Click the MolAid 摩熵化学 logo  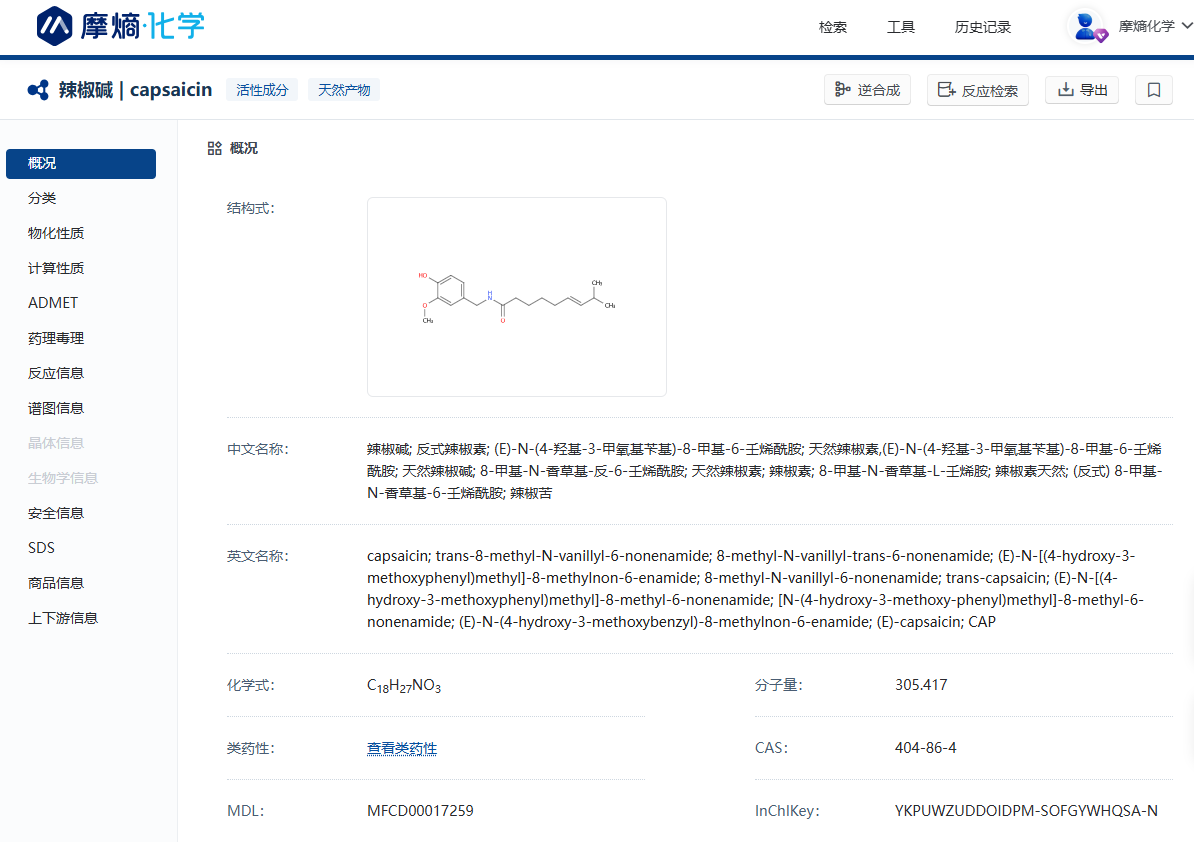(x=120, y=26)
